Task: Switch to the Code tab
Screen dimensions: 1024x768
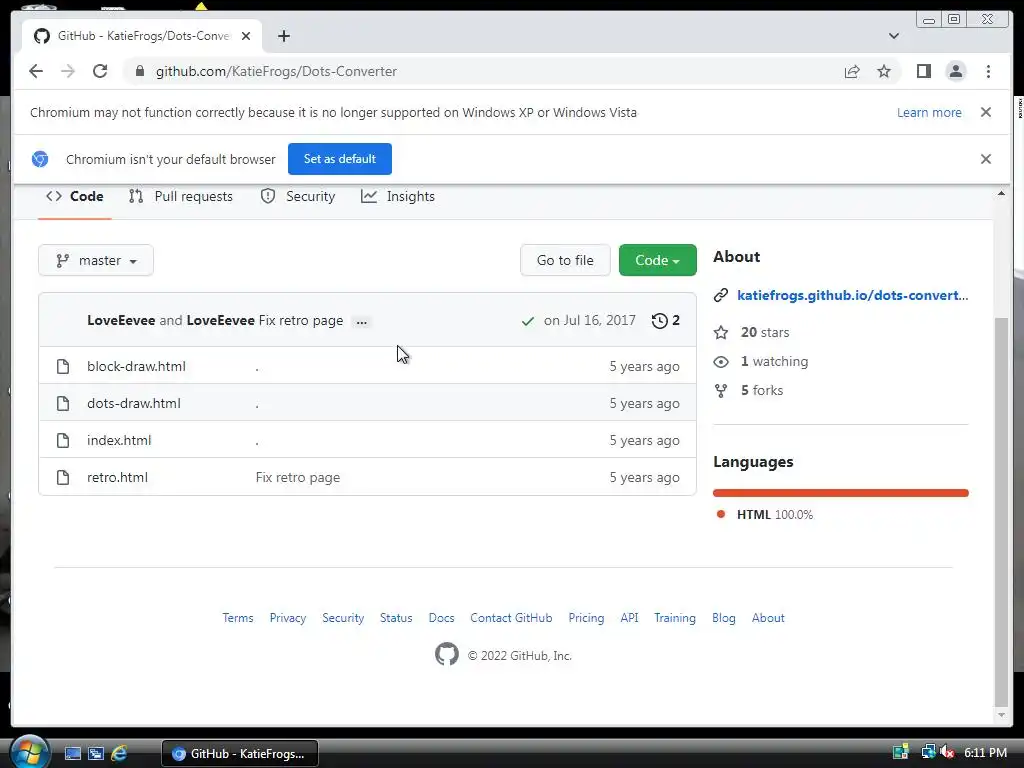Action: click(74, 197)
